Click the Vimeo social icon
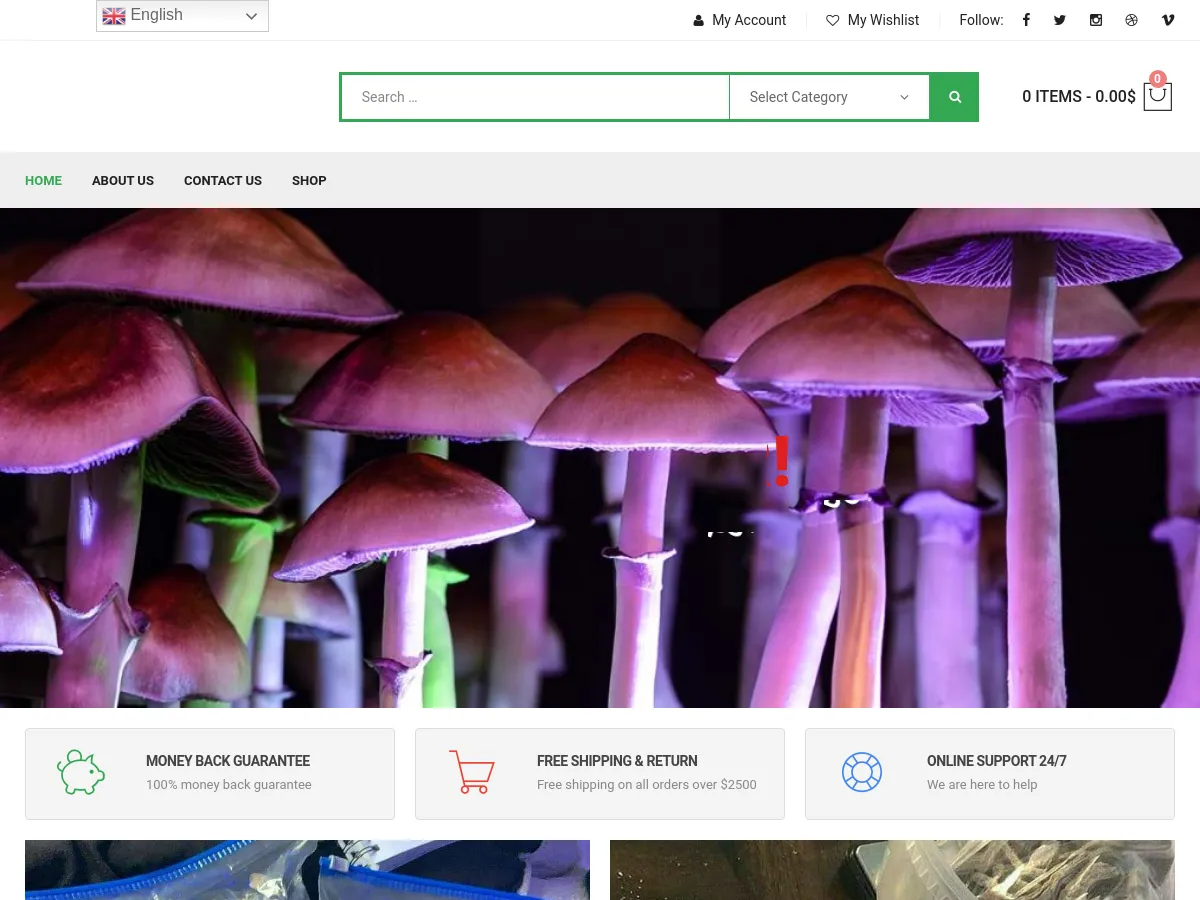This screenshot has width=1200, height=900. [1167, 20]
